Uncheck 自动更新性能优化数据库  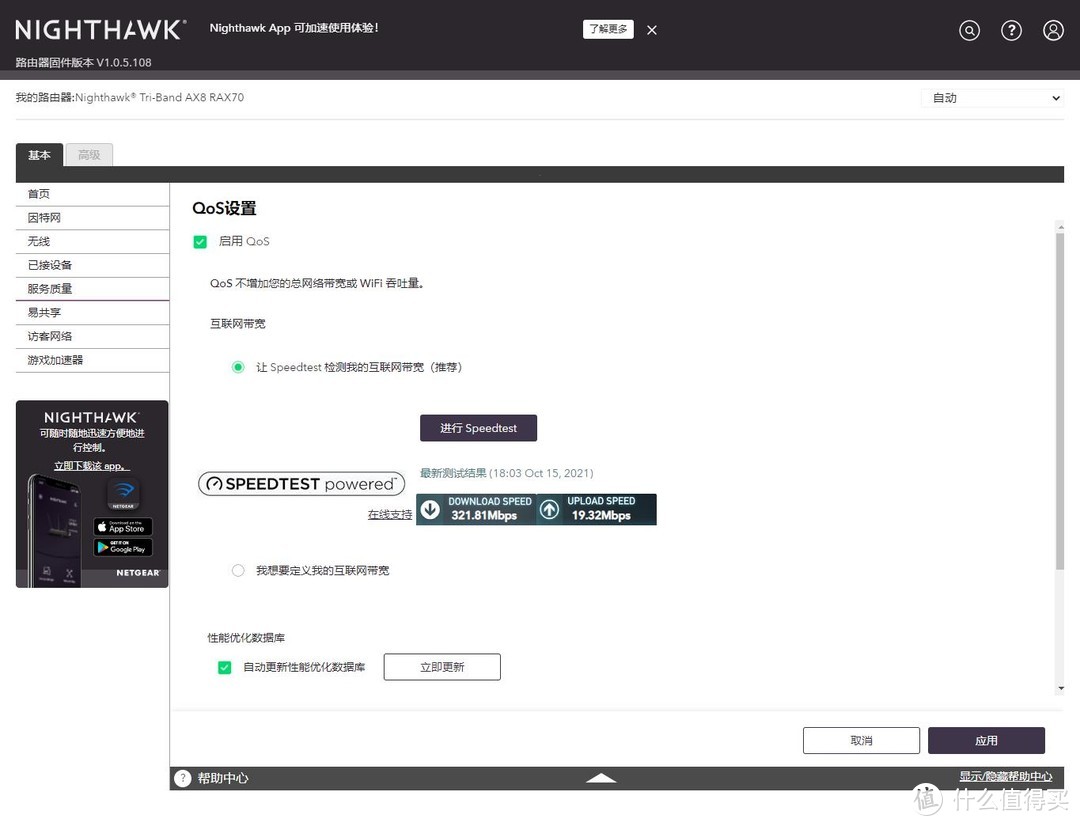coord(224,667)
